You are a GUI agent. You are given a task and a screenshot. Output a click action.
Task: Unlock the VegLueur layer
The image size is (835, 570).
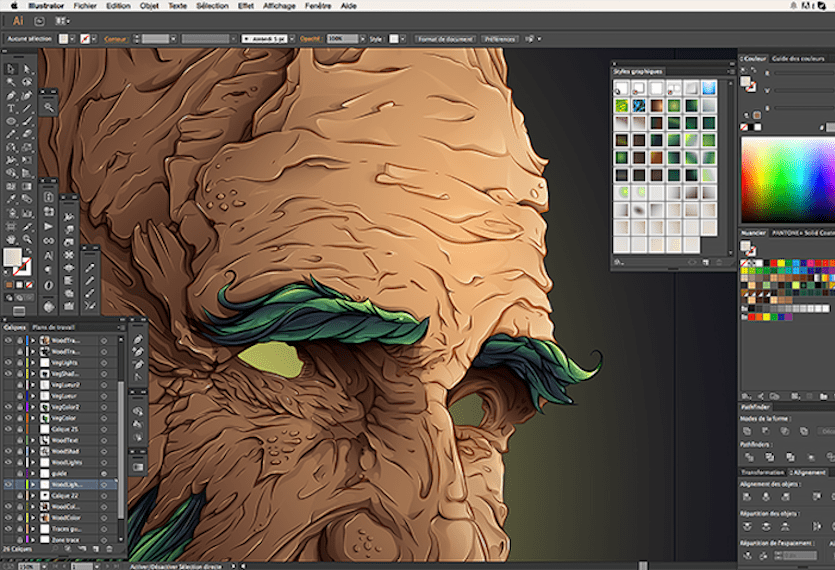20,396
